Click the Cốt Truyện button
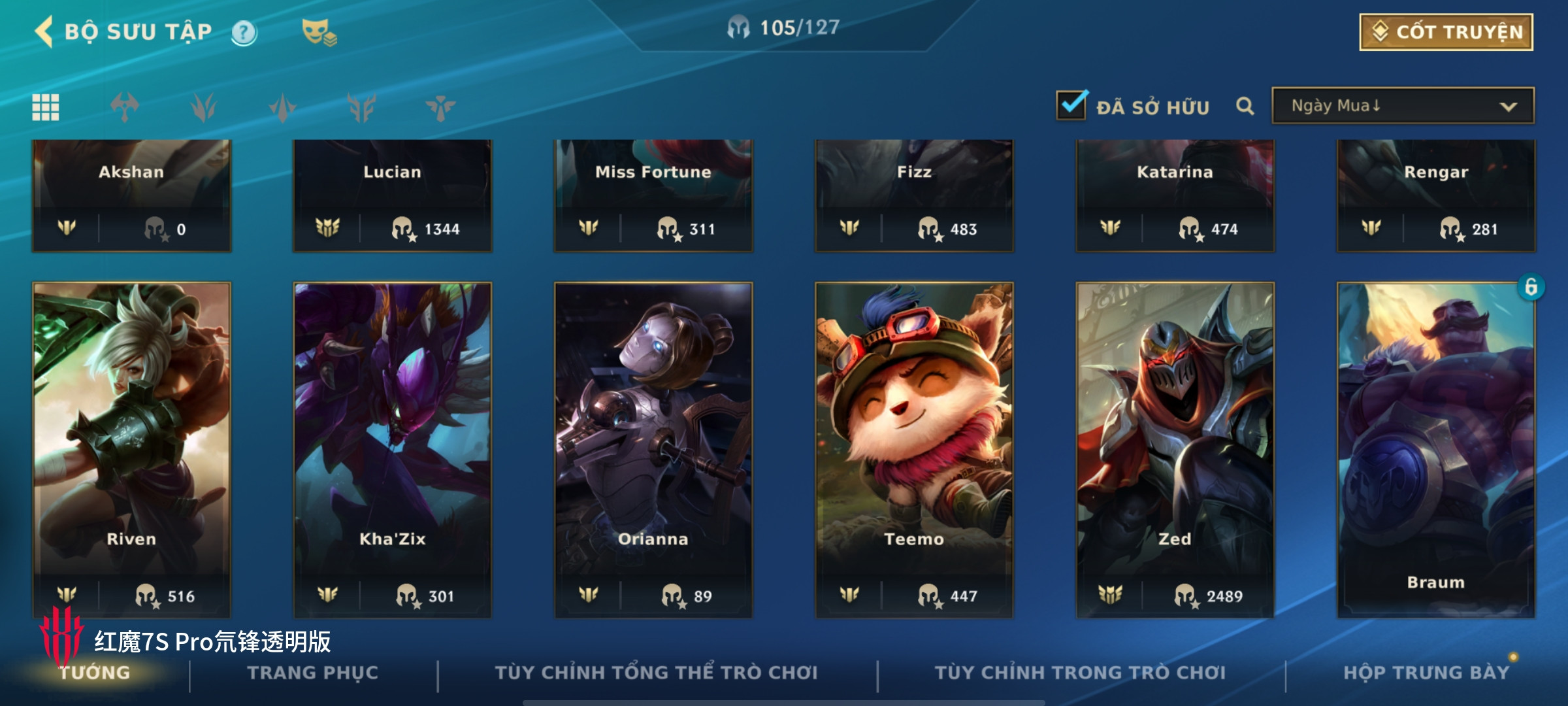Viewport: 1568px width, 706px height. tap(1446, 31)
